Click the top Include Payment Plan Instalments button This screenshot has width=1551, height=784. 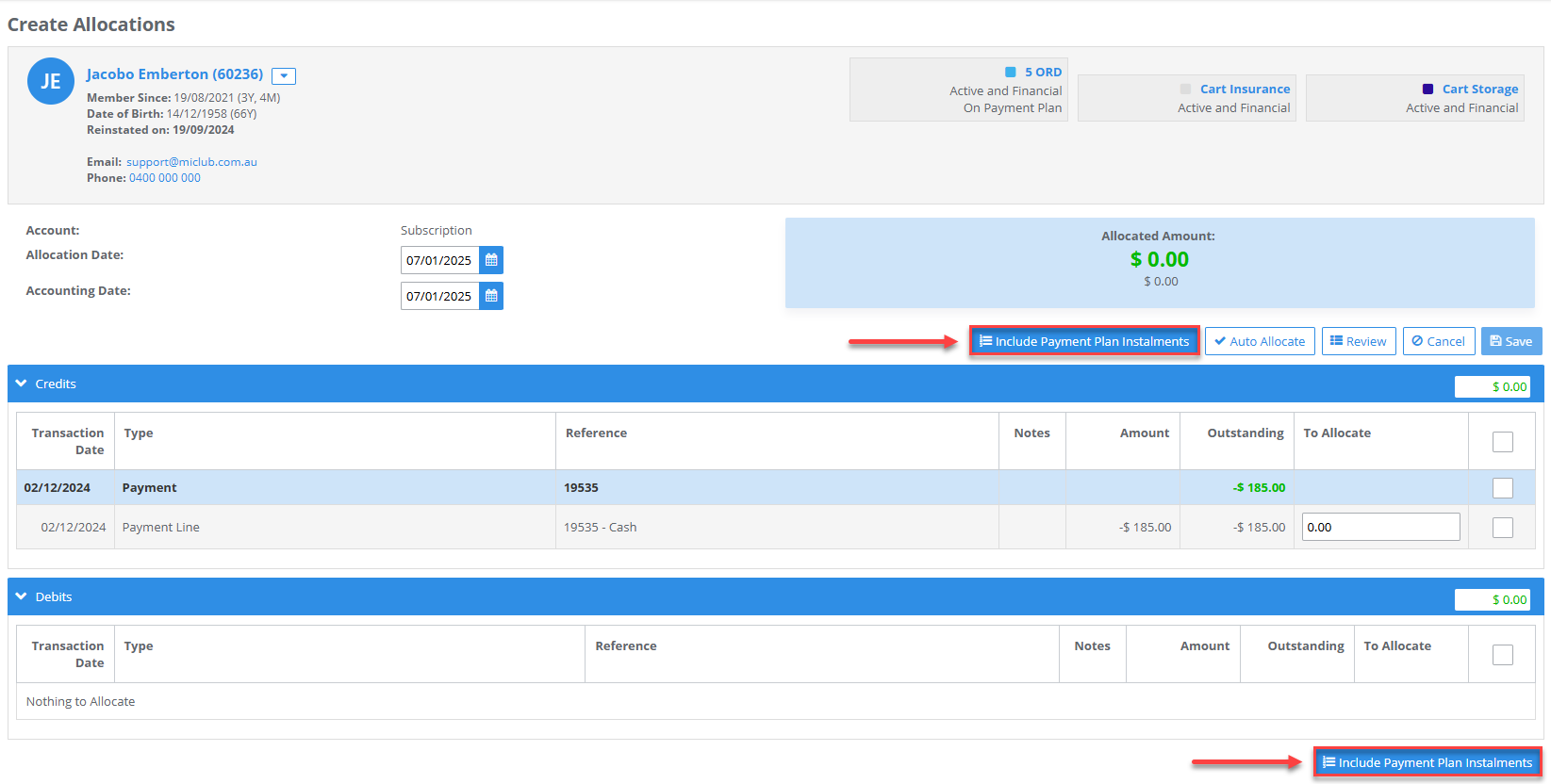pyautogui.click(x=1084, y=341)
